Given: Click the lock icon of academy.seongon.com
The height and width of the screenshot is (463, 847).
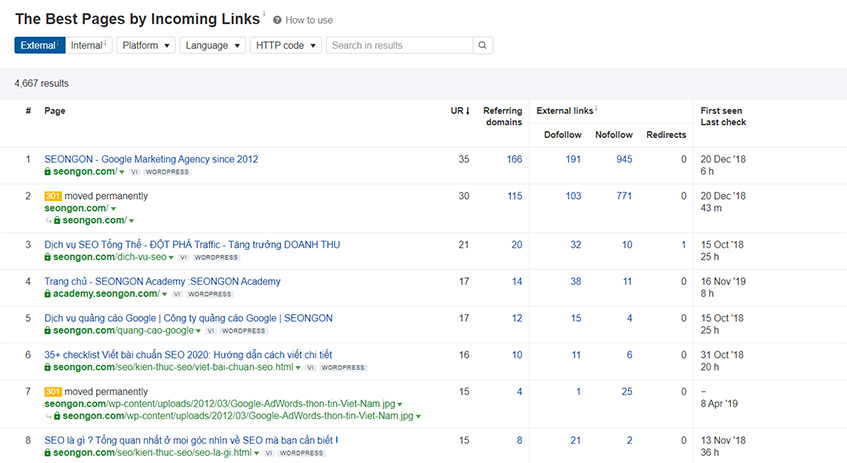Looking at the screenshot, I should pyautogui.click(x=48, y=293).
